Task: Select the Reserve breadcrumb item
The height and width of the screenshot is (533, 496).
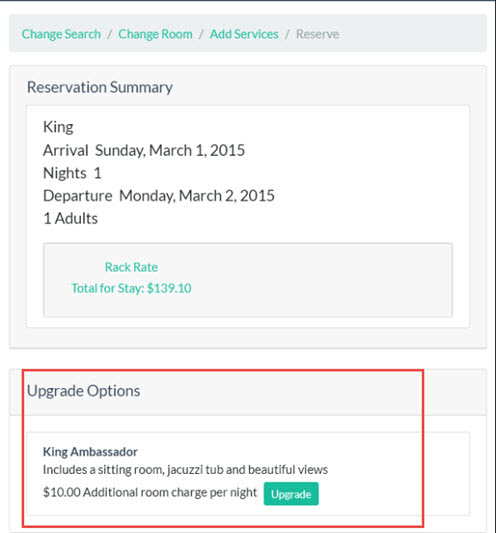Action: click(x=318, y=34)
